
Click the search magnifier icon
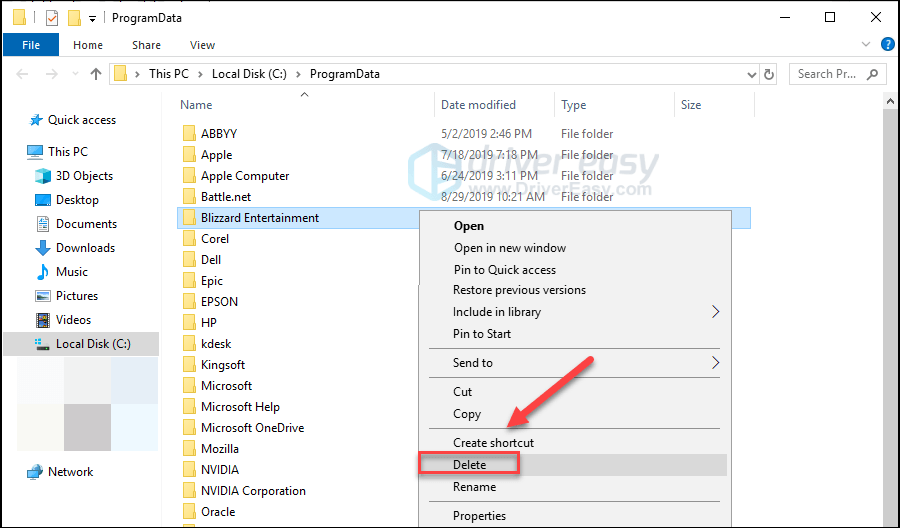coord(872,74)
